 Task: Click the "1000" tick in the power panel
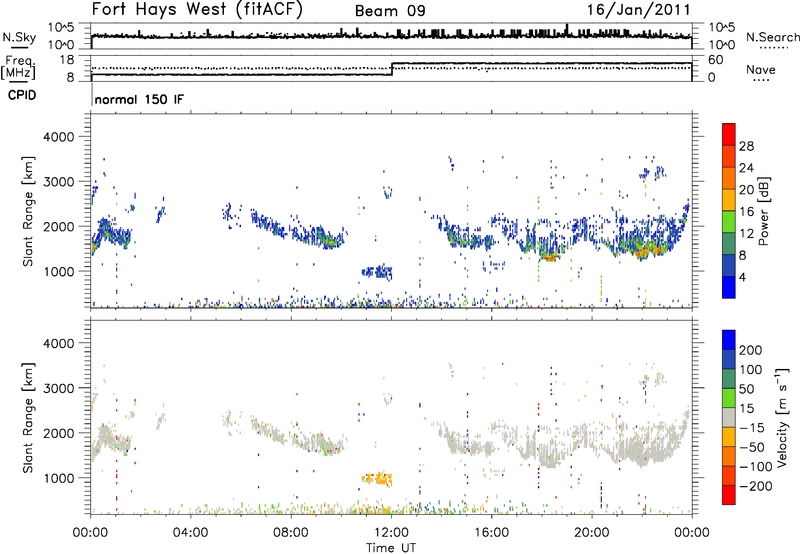(58, 271)
